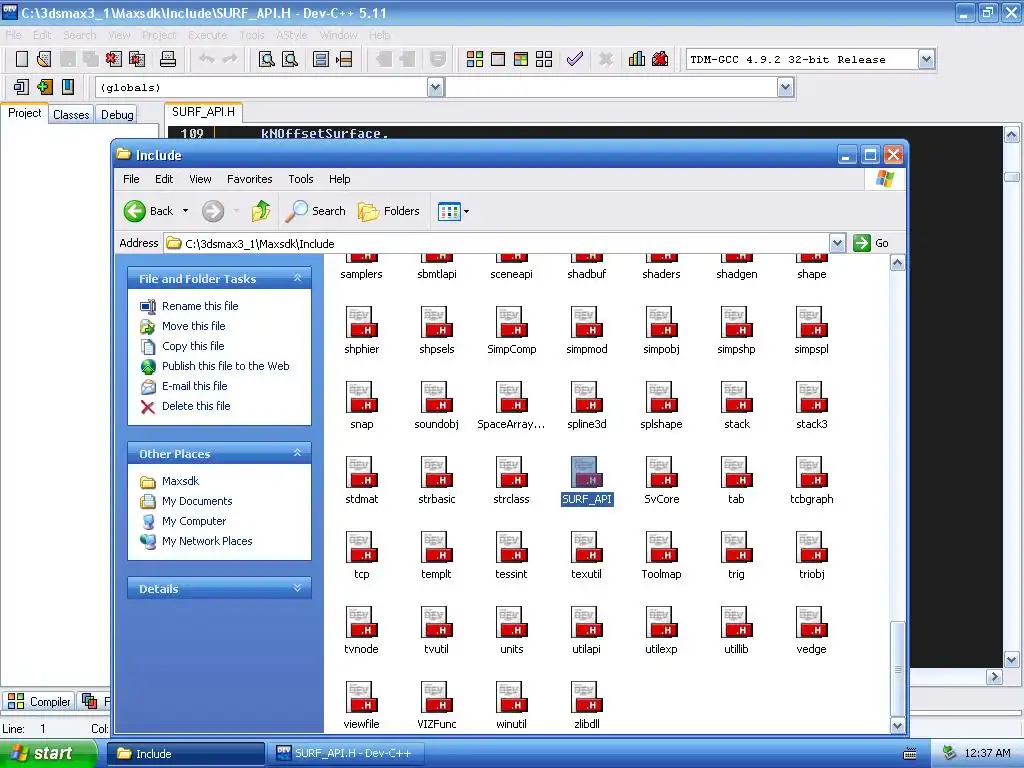
Task: Select the simpobj header file
Action: pyautogui.click(x=661, y=330)
